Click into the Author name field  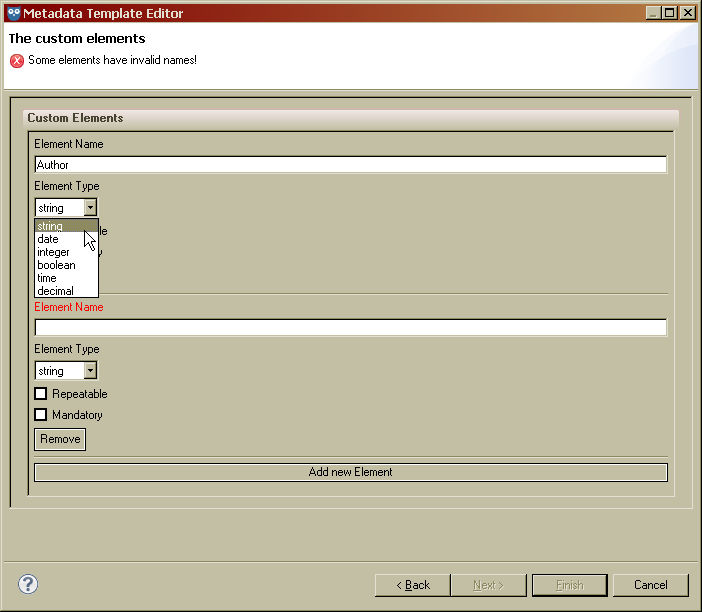pos(350,165)
